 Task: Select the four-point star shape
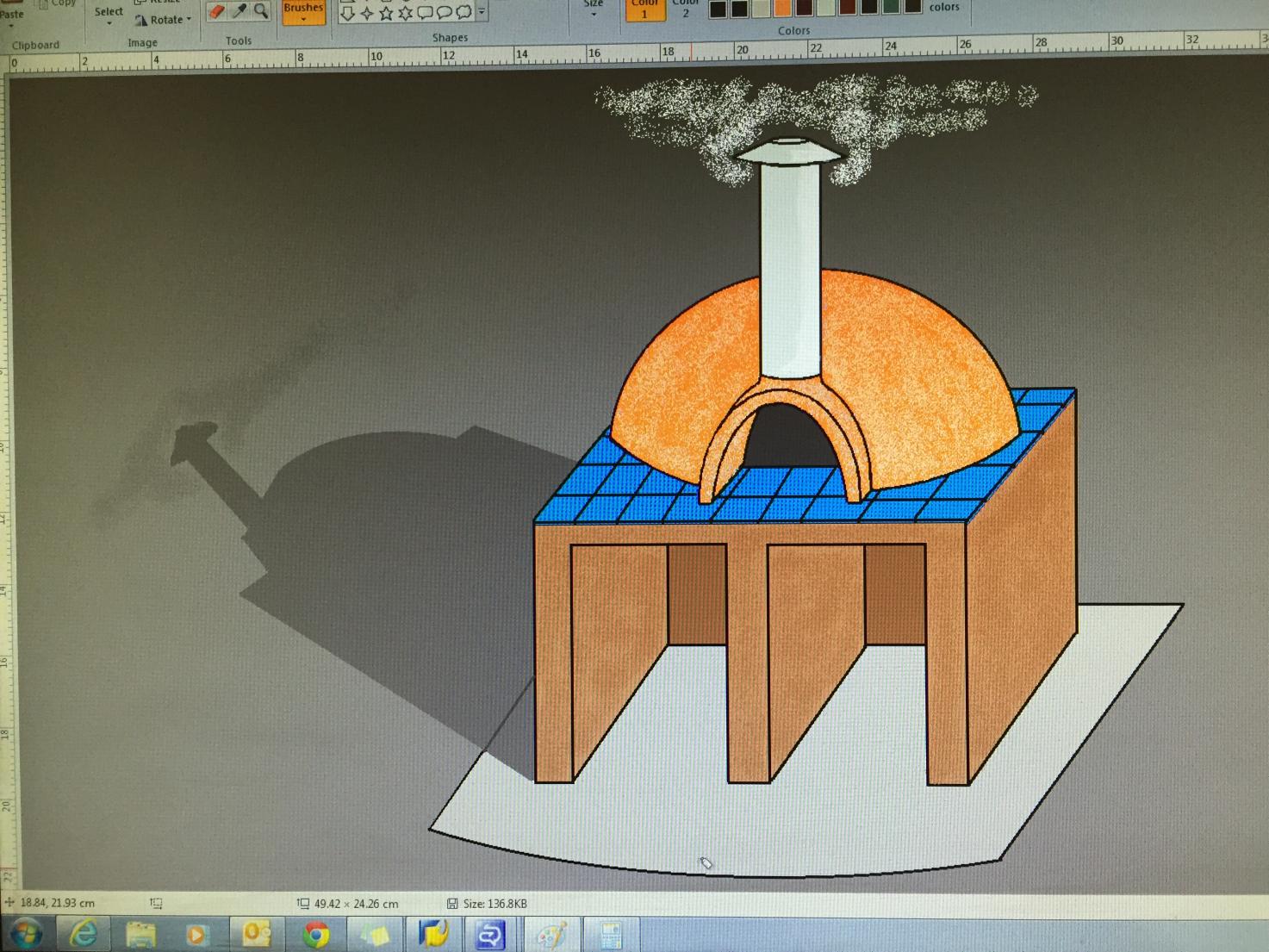[x=366, y=13]
